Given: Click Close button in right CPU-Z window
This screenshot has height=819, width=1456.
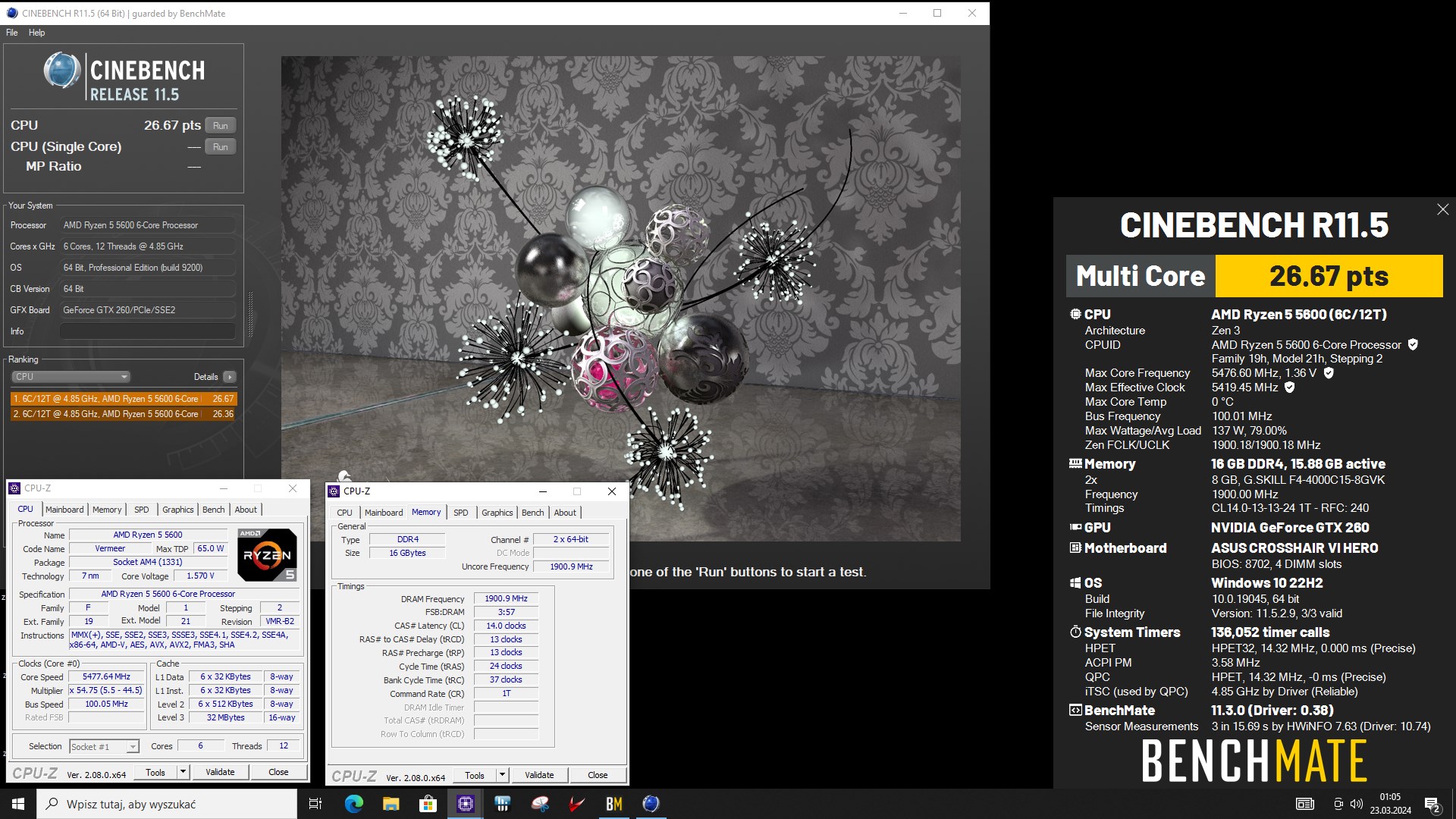Looking at the screenshot, I should [598, 775].
